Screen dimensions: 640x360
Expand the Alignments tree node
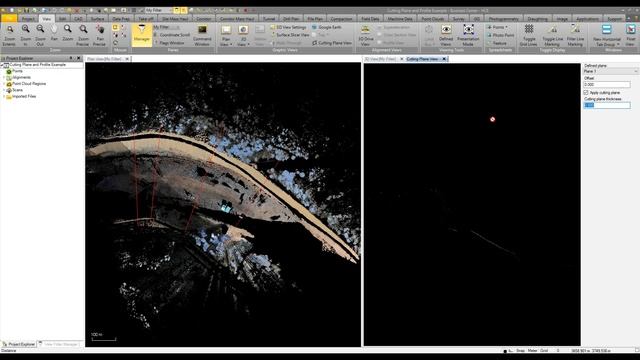(x=4, y=77)
